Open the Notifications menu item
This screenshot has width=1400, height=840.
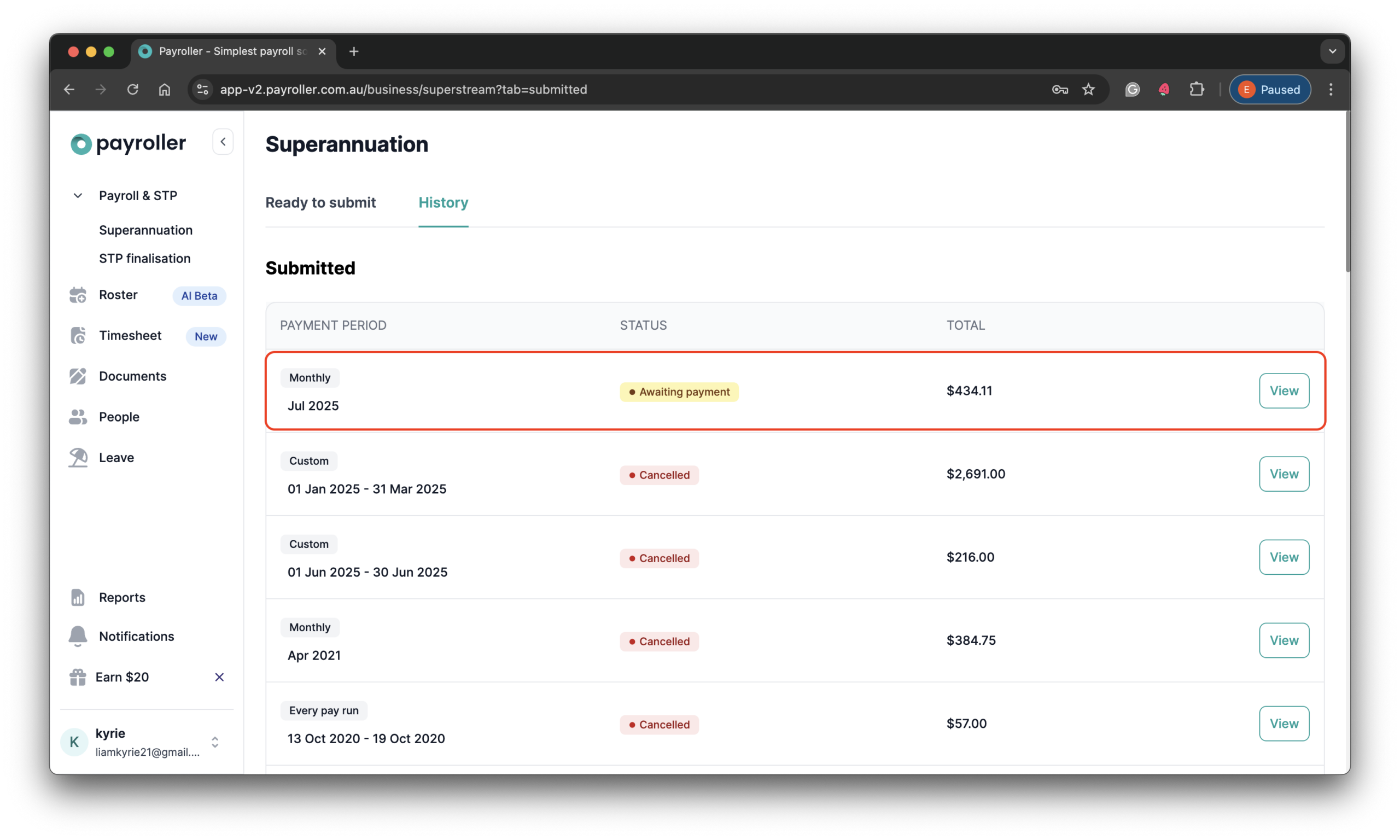tap(136, 636)
